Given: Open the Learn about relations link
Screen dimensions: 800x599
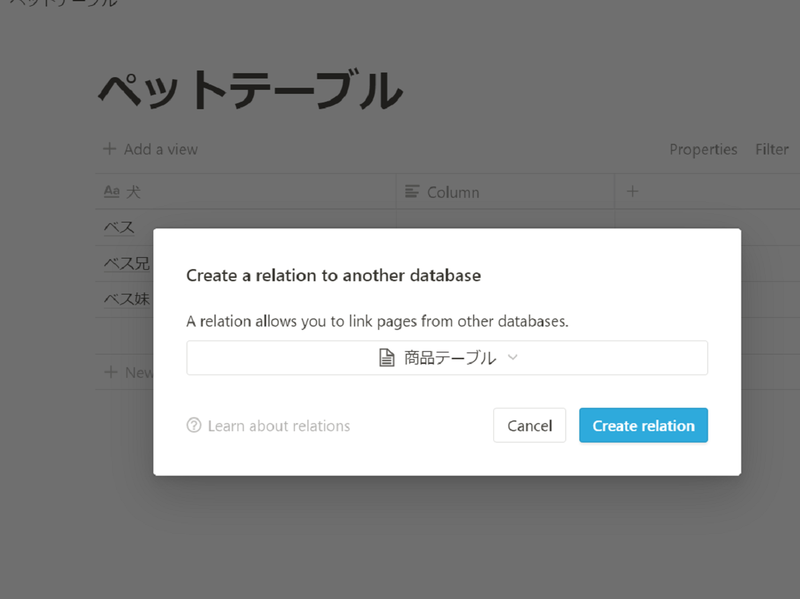Looking at the screenshot, I should pyautogui.click(x=278, y=426).
